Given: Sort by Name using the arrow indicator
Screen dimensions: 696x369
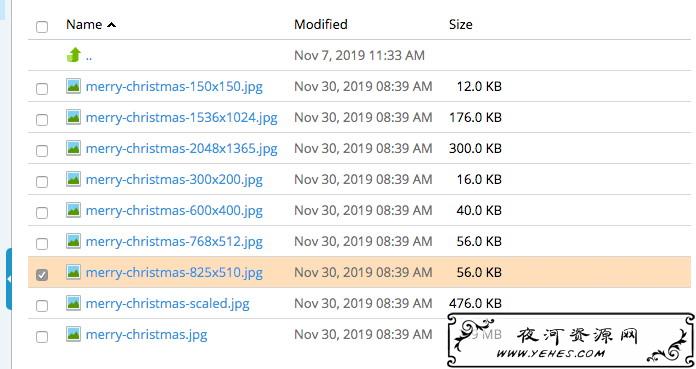Looking at the screenshot, I should [x=111, y=25].
